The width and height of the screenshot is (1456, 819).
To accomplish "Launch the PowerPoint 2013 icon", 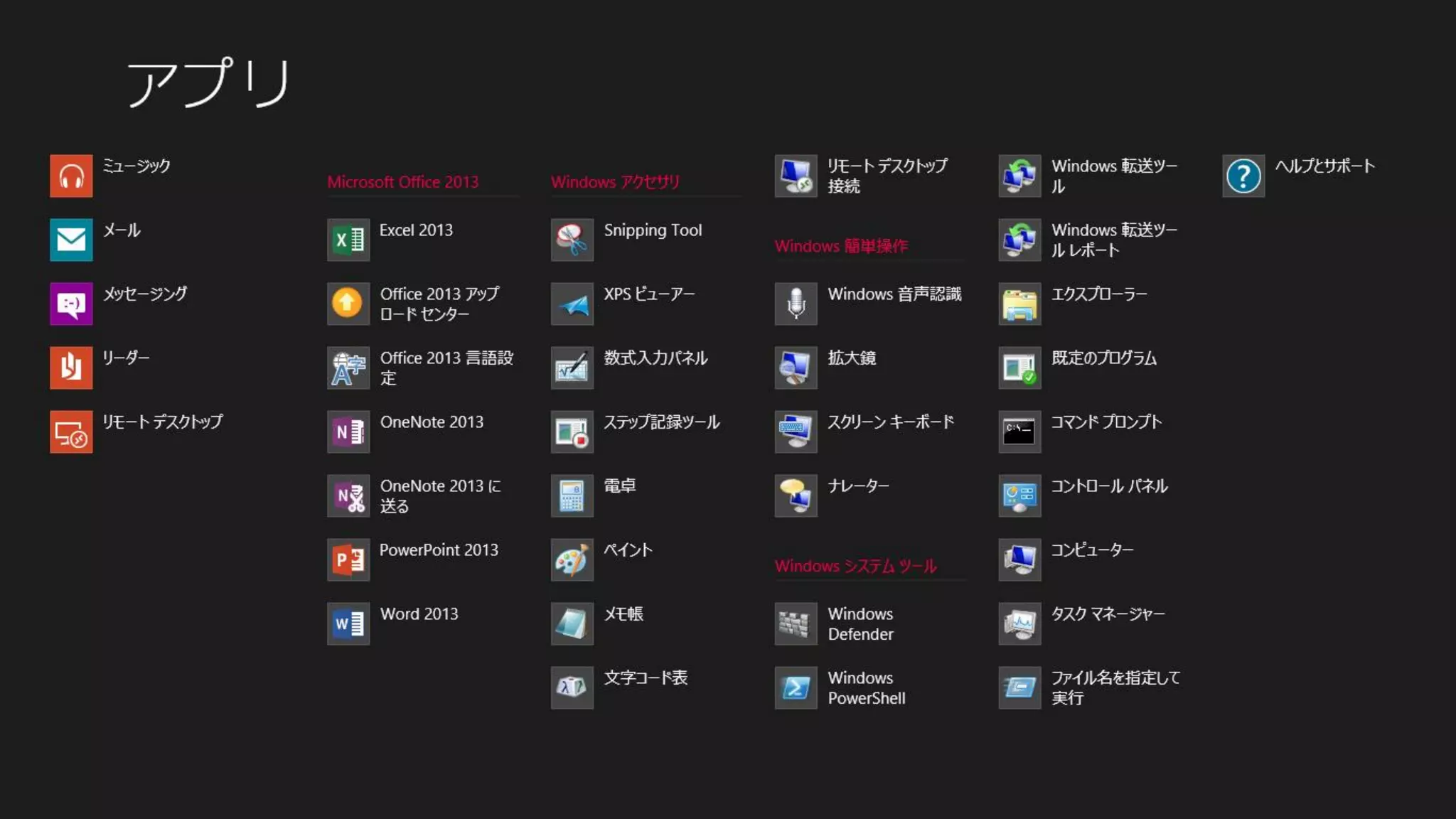I will pyautogui.click(x=348, y=560).
